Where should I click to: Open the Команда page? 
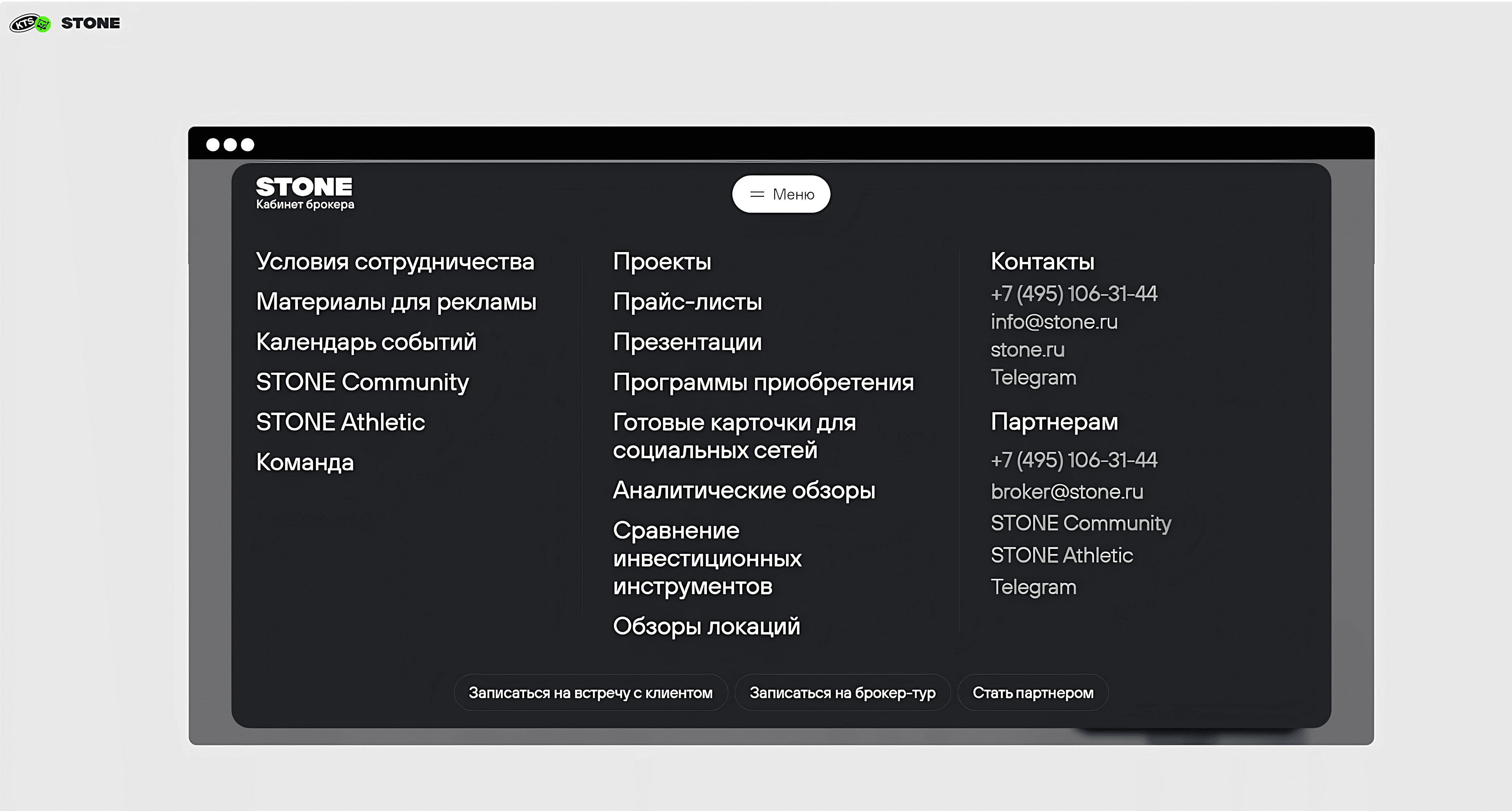[305, 462]
